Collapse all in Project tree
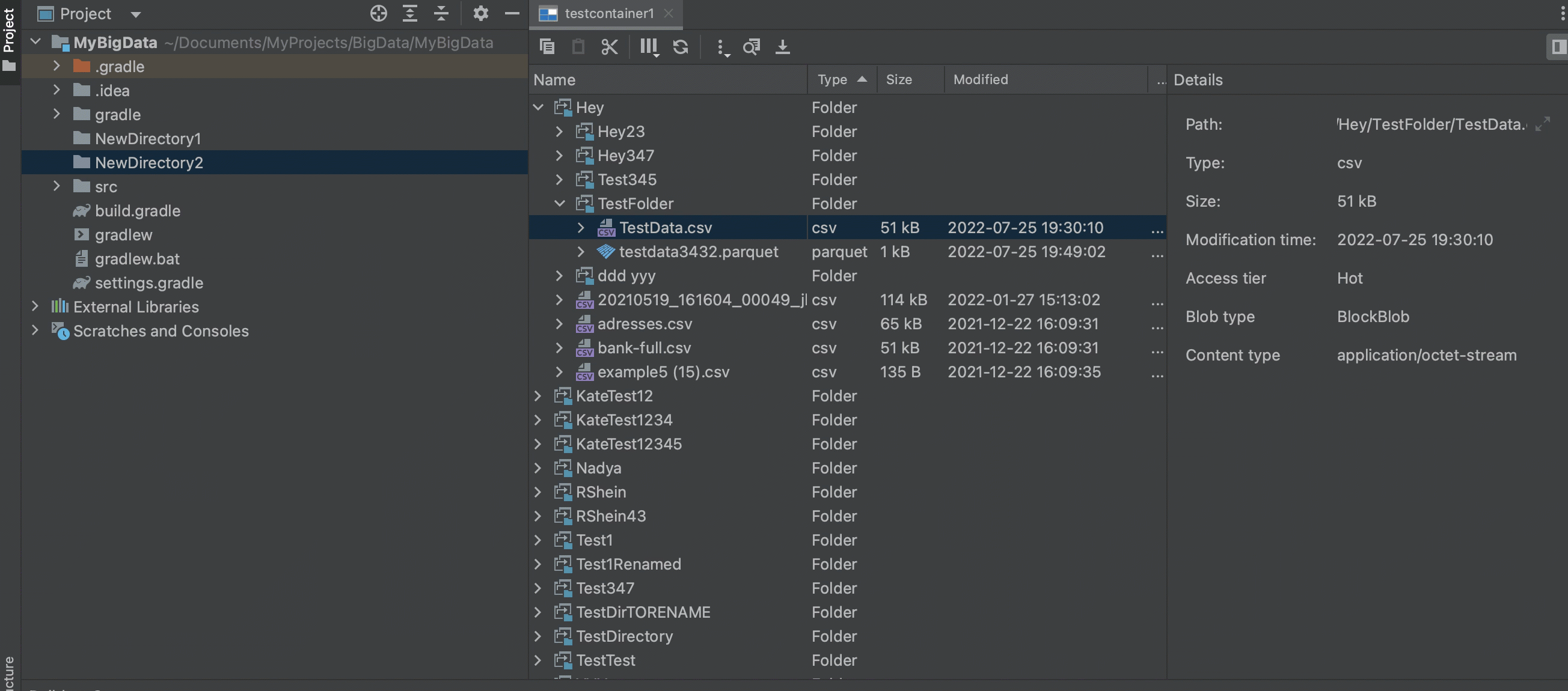This screenshot has width=1568, height=691. tap(441, 13)
